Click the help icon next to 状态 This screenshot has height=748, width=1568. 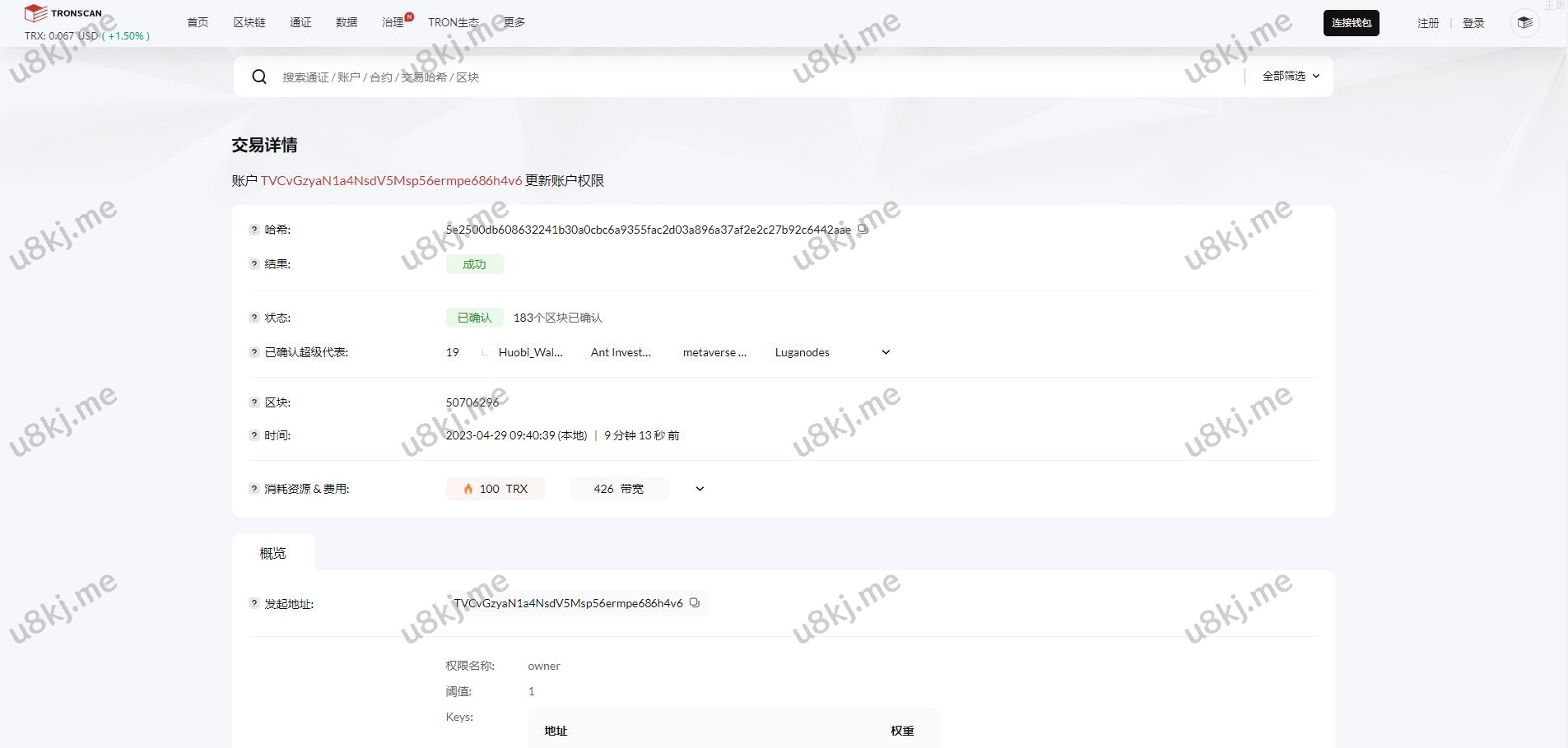[x=253, y=318]
